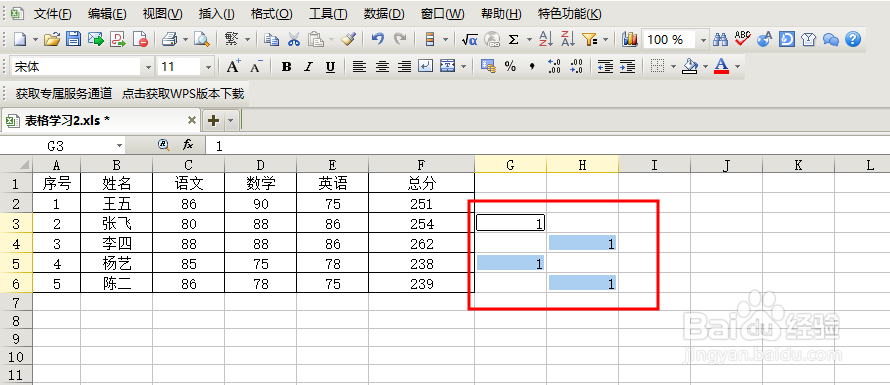Export to PDF icon
This screenshot has height=385, width=890.
click(118, 39)
